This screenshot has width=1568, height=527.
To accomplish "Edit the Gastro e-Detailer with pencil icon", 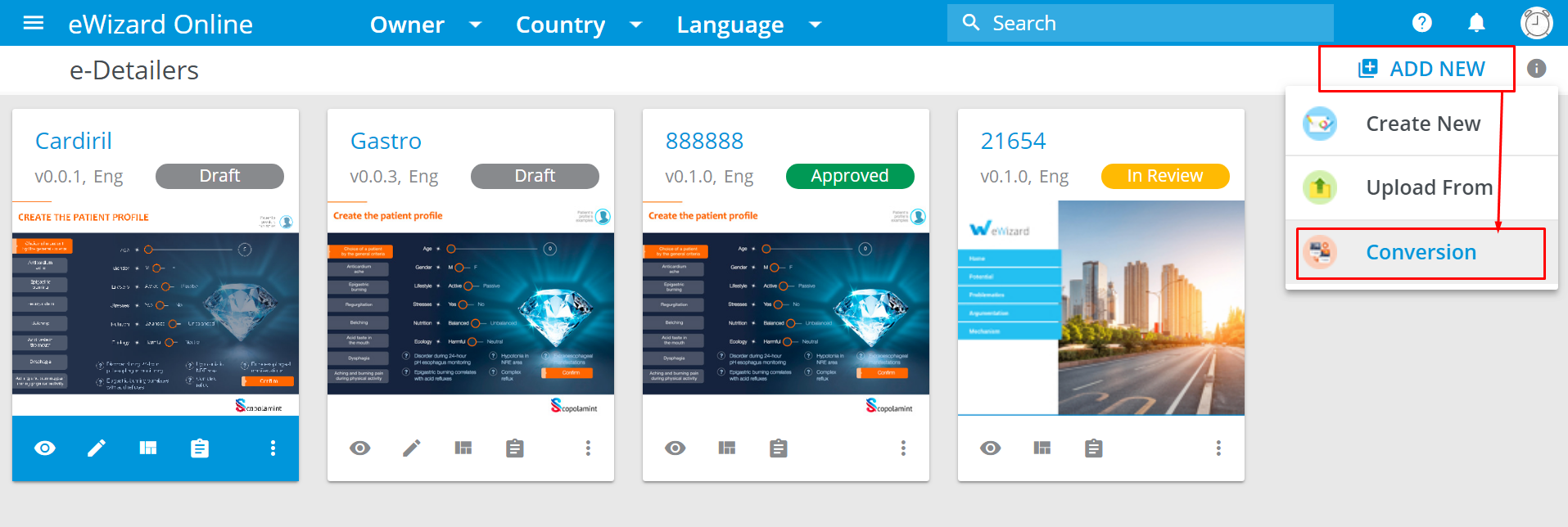I will pos(412,448).
